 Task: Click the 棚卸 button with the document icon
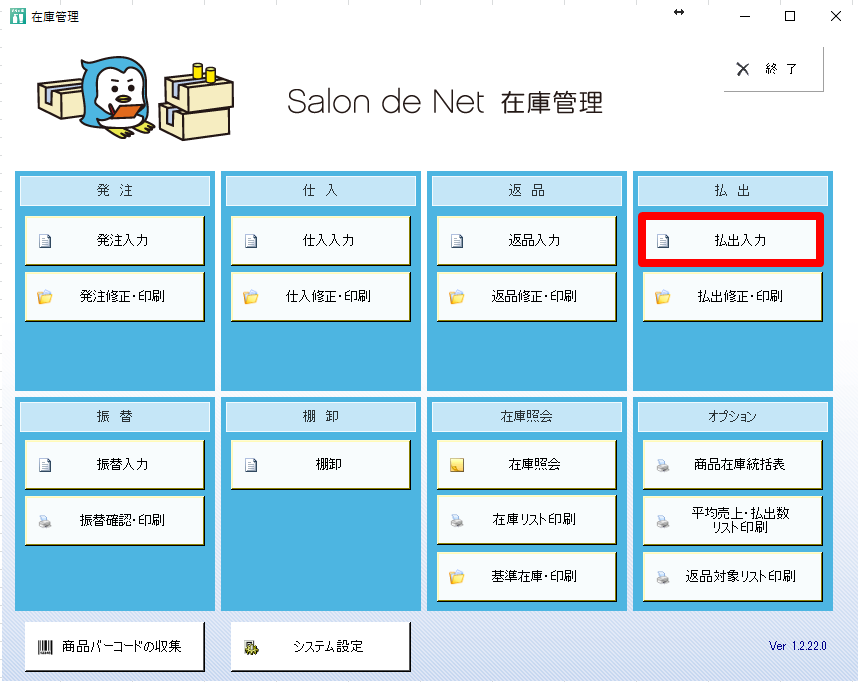click(x=320, y=464)
